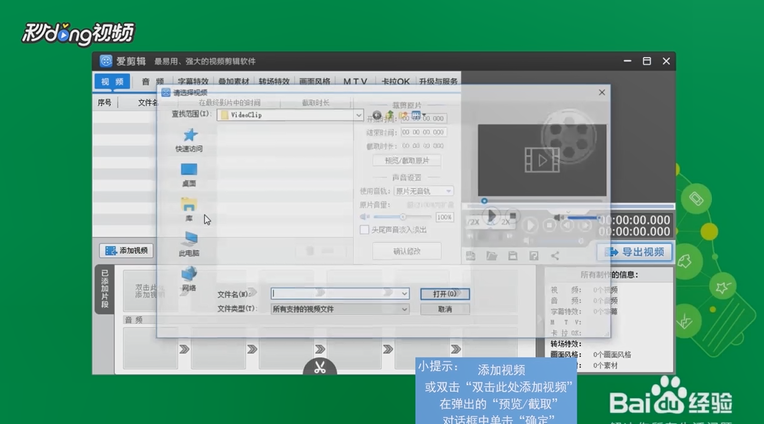Select 桌面 desktop location
The width and height of the screenshot is (764, 424).
189,175
